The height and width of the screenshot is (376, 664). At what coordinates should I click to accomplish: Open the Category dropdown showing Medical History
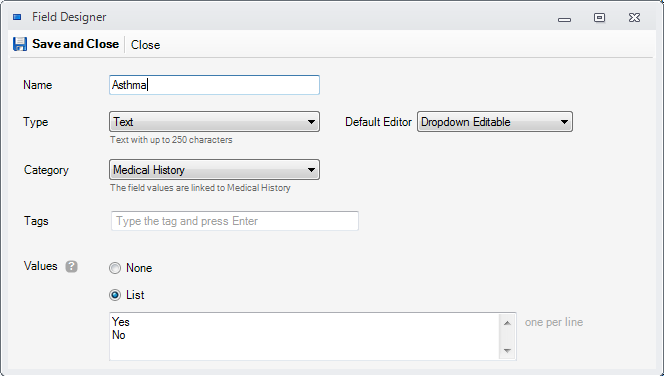(214, 170)
